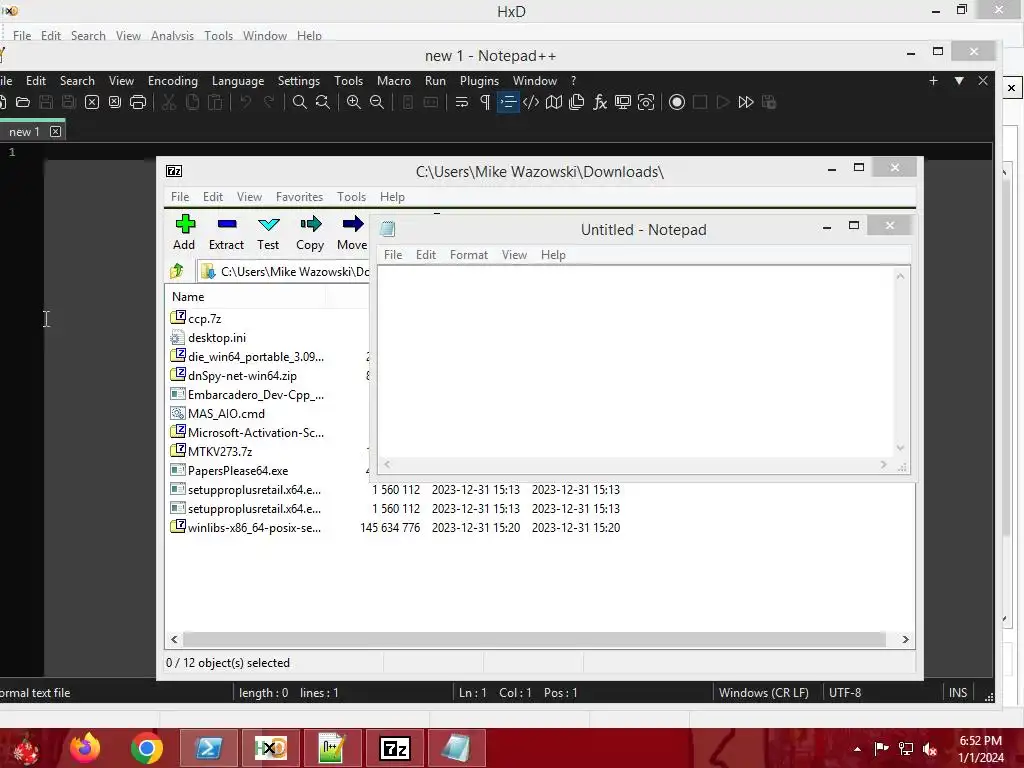
Task: Click Zoom out icon in Notepad++
Action: point(377,102)
